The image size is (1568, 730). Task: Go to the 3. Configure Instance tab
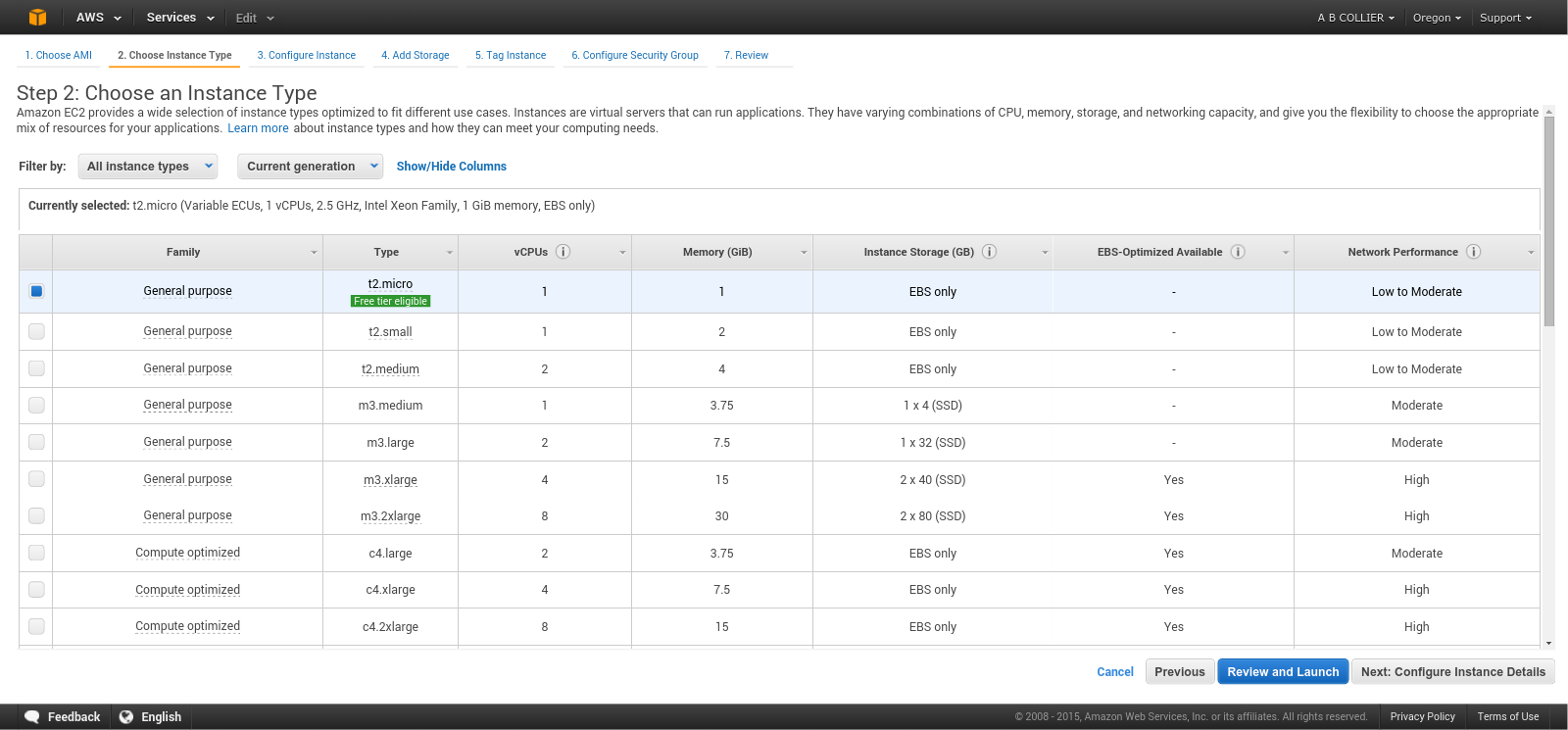(306, 55)
